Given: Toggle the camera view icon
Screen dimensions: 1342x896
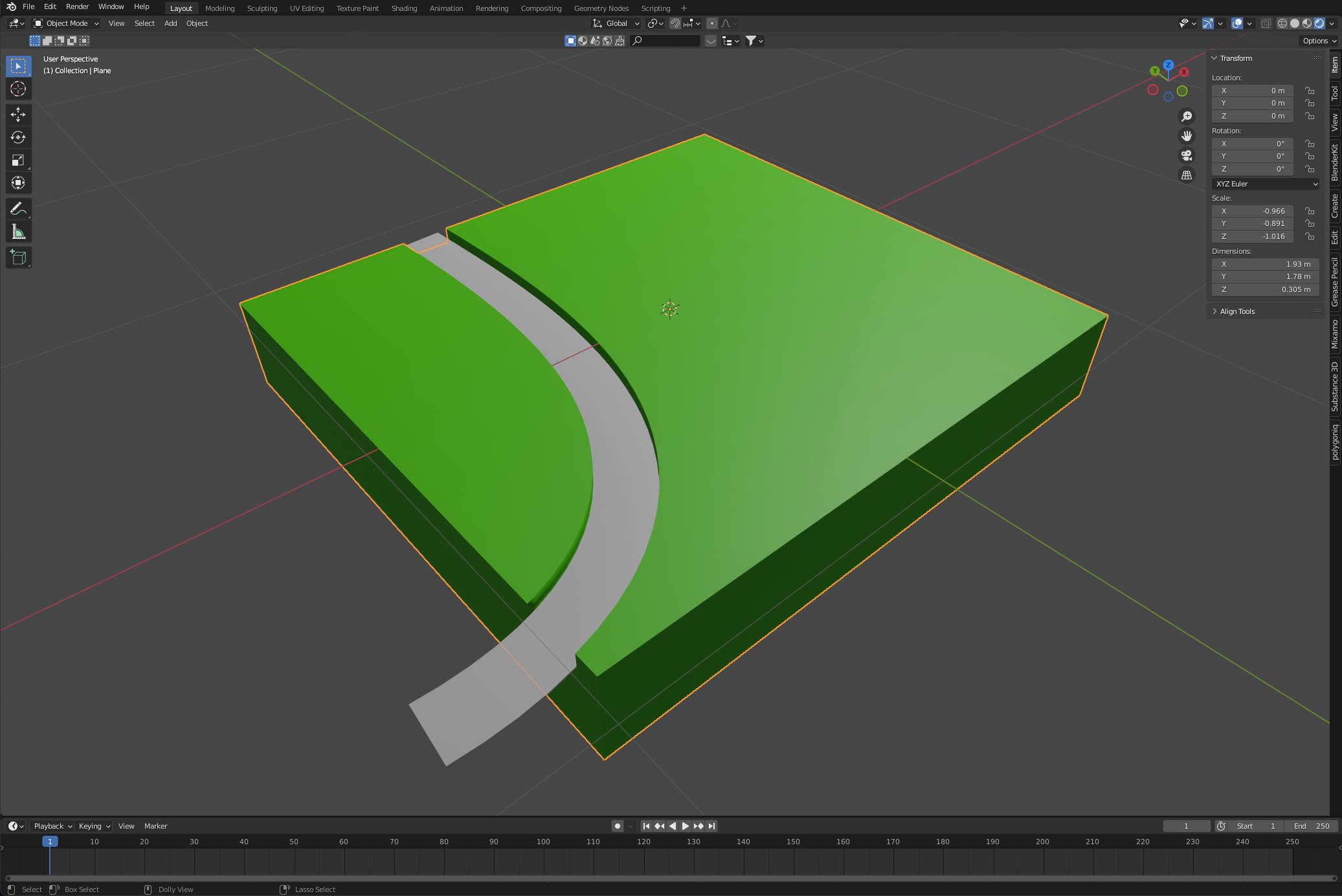Looking at the screenshot, I should coord(1187,155).
